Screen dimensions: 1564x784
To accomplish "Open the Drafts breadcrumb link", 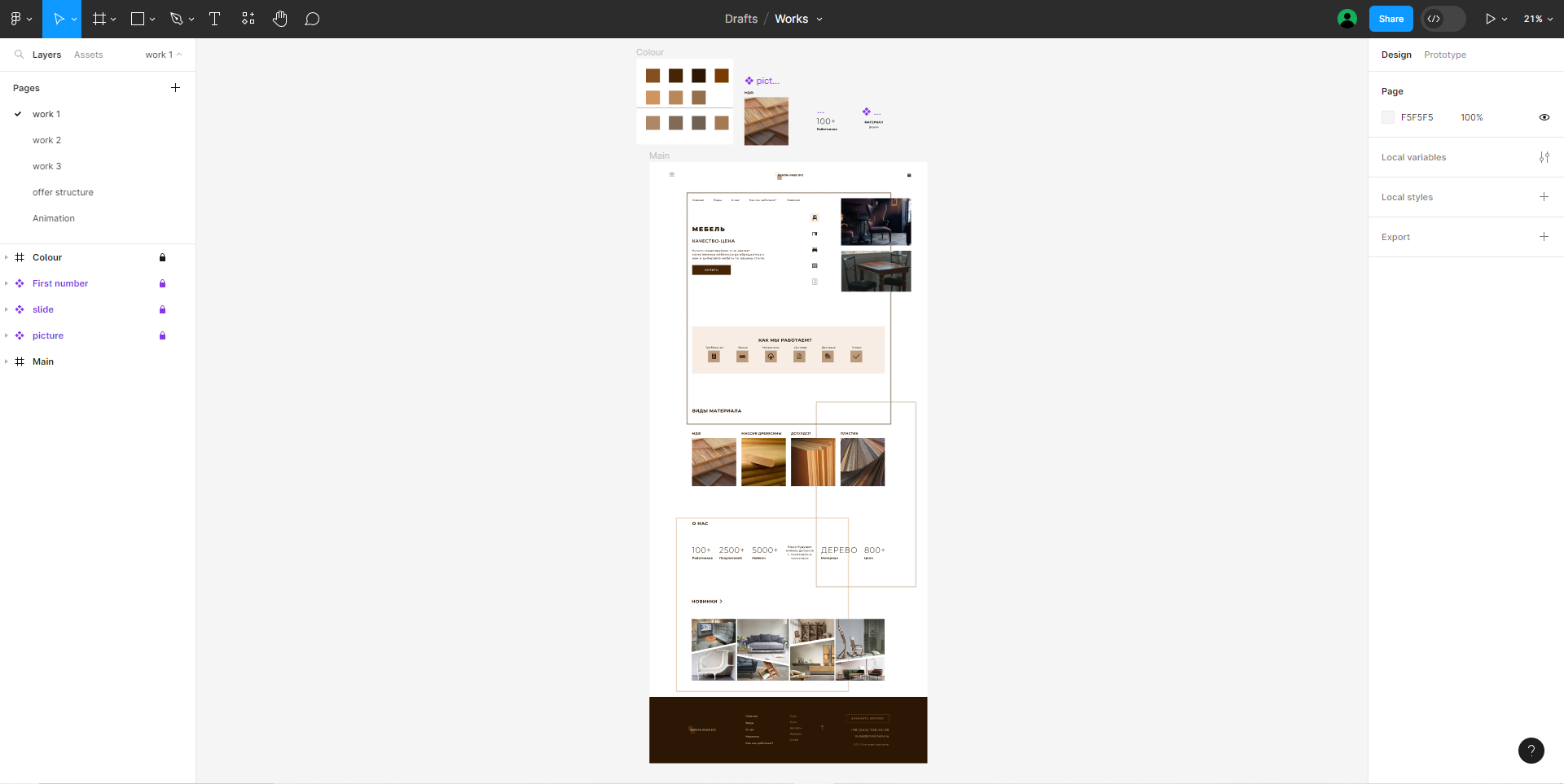I will click(x=741, y=19).
